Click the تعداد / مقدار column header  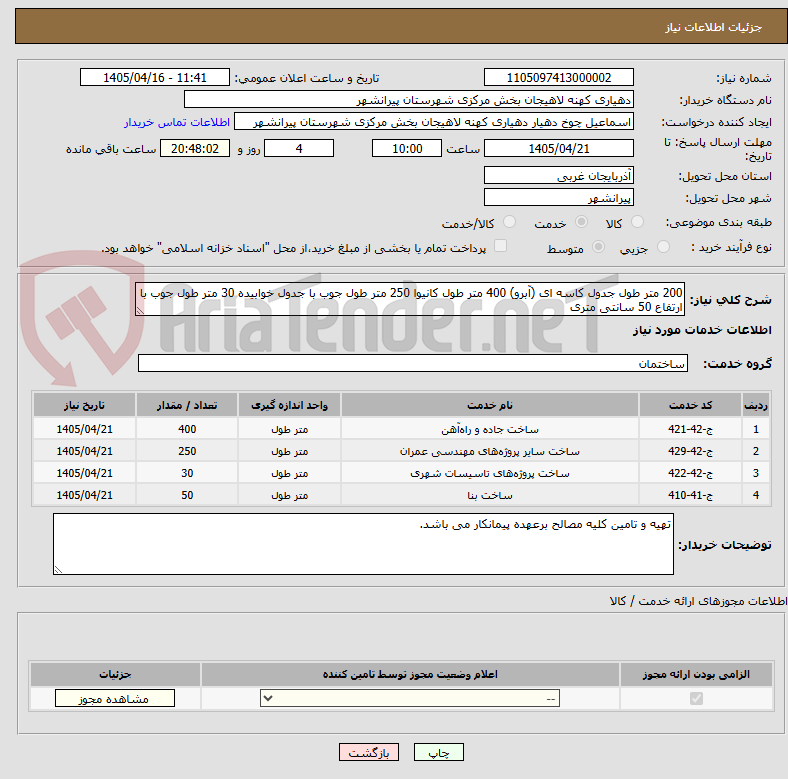[x=187, y=405]
